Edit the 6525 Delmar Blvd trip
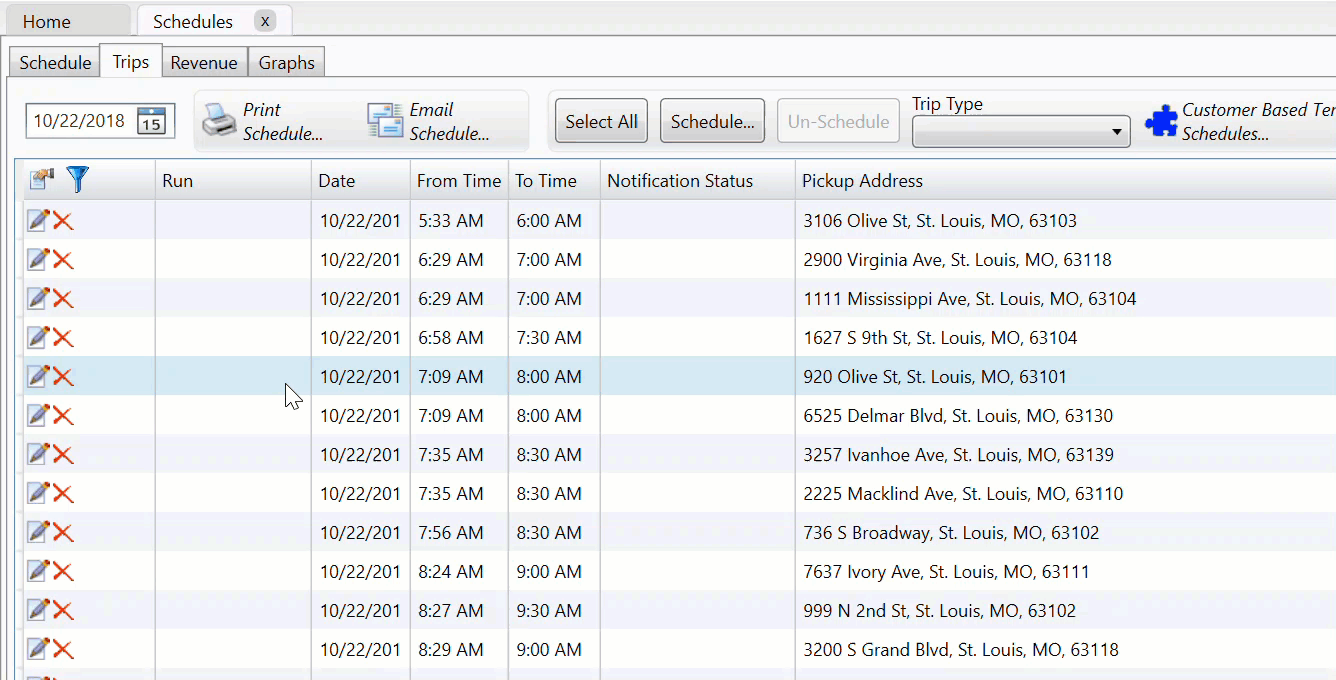The height and width of the screenshot is (680, 1336). point(37,415)
